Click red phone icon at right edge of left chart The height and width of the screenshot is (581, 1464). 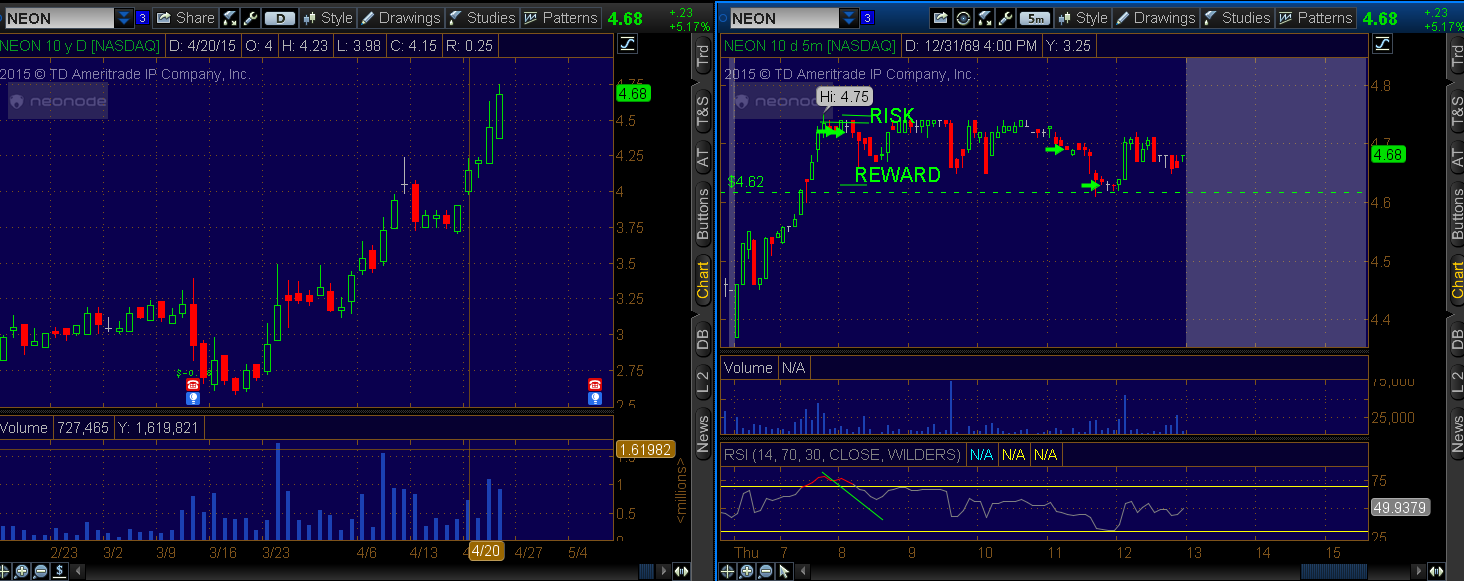tap(595, 384)
